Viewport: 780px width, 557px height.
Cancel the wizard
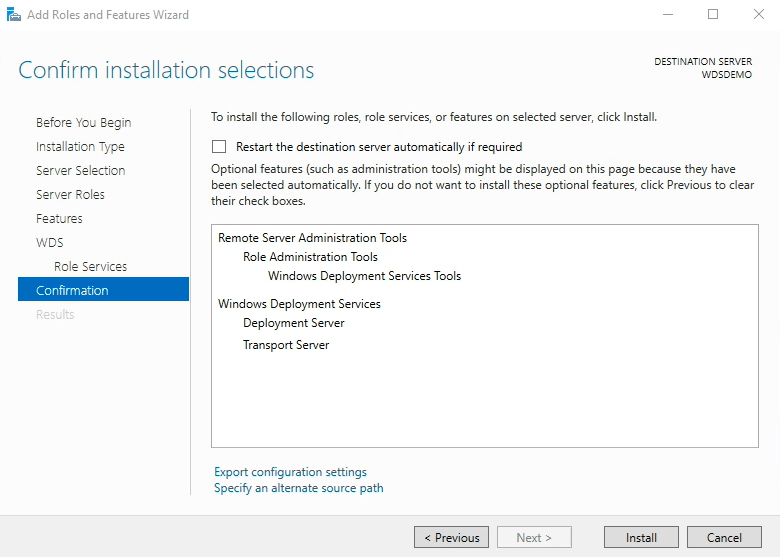click(x=724, y=537)
